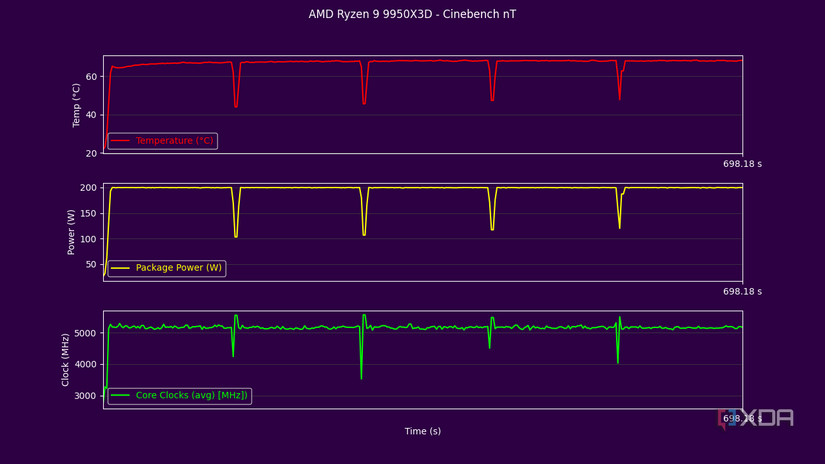Click the 698.18 s label under temperature chart
The width and height of the screenshot is (825, 464).
pyautogui.click(x=742, y=164)
